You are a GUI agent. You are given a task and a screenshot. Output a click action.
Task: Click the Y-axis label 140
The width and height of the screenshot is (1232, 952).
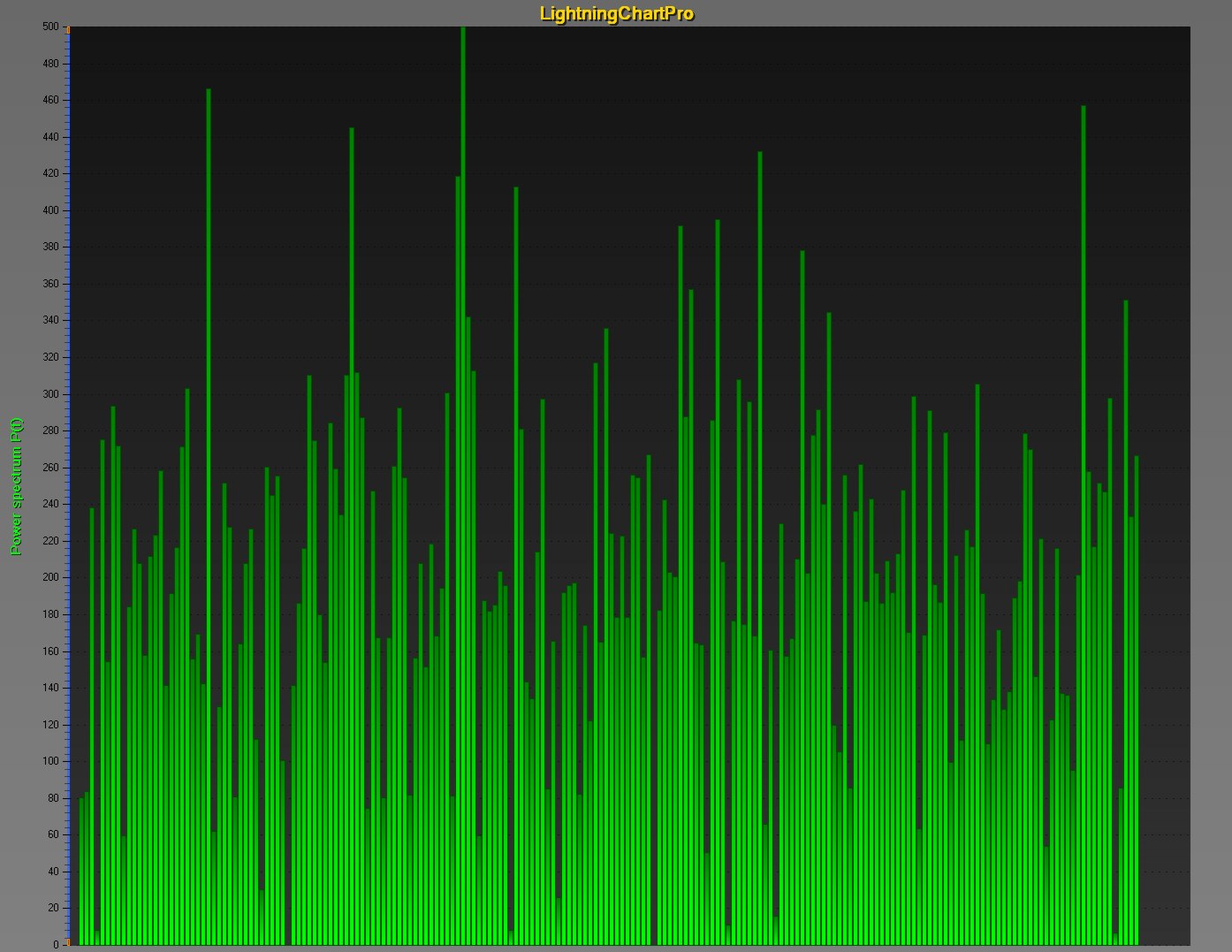(x=50, y=688)
